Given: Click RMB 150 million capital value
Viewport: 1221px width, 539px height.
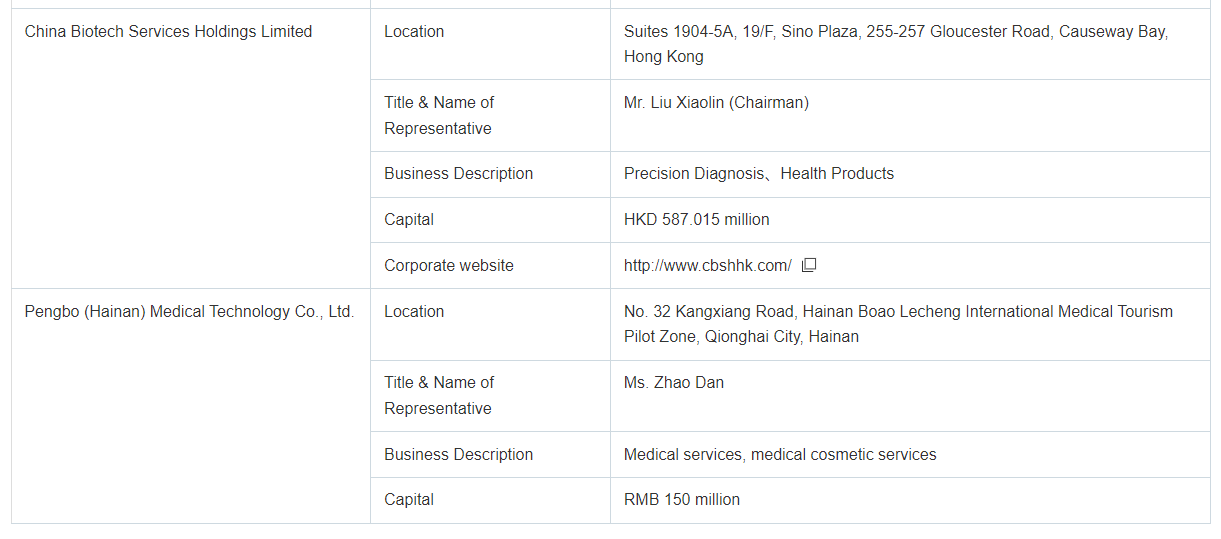Looking at the screenshot, I should pyautogui.click(x=681, y=500).
